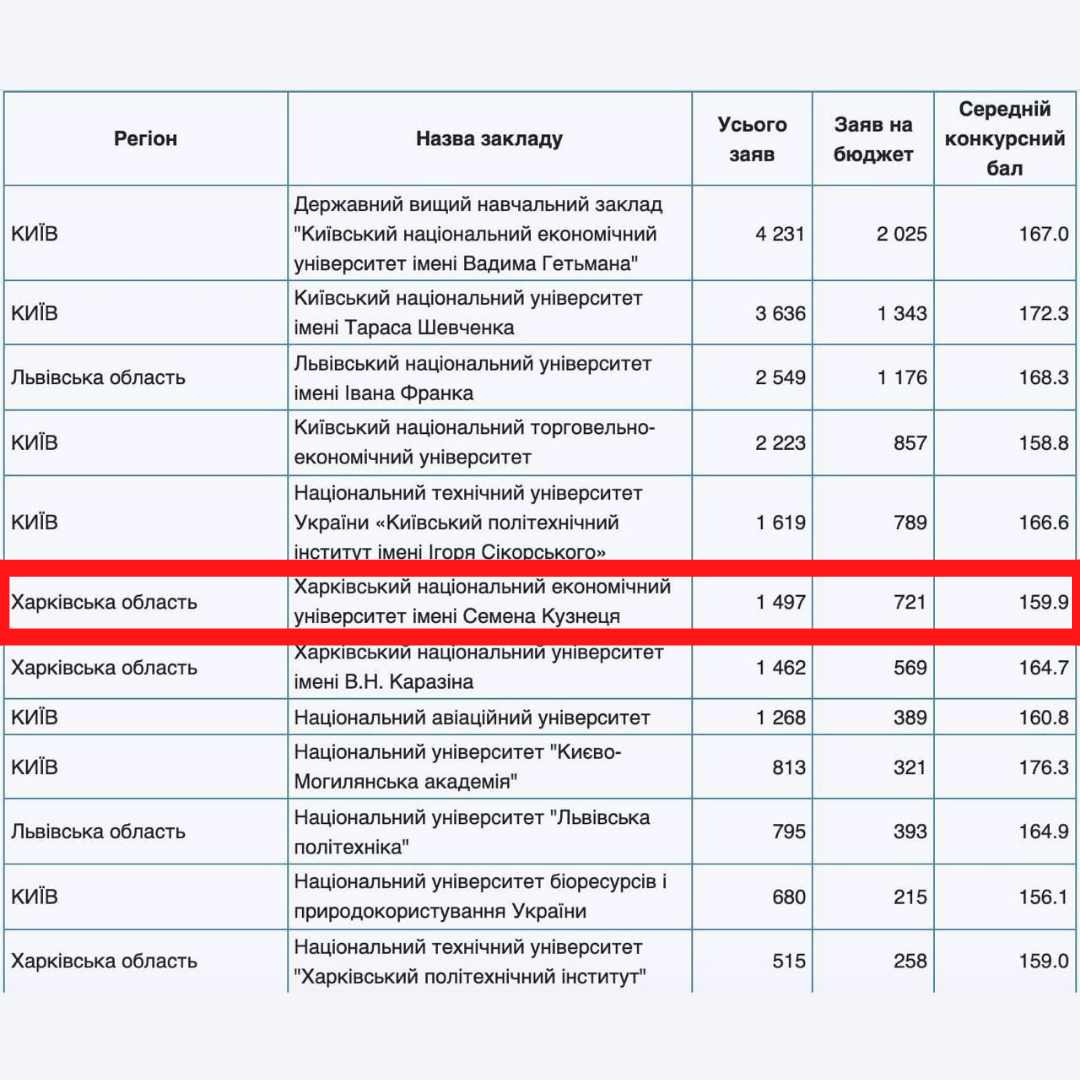
Task: Select the average score "172.3"
Action: (1043, 313)
